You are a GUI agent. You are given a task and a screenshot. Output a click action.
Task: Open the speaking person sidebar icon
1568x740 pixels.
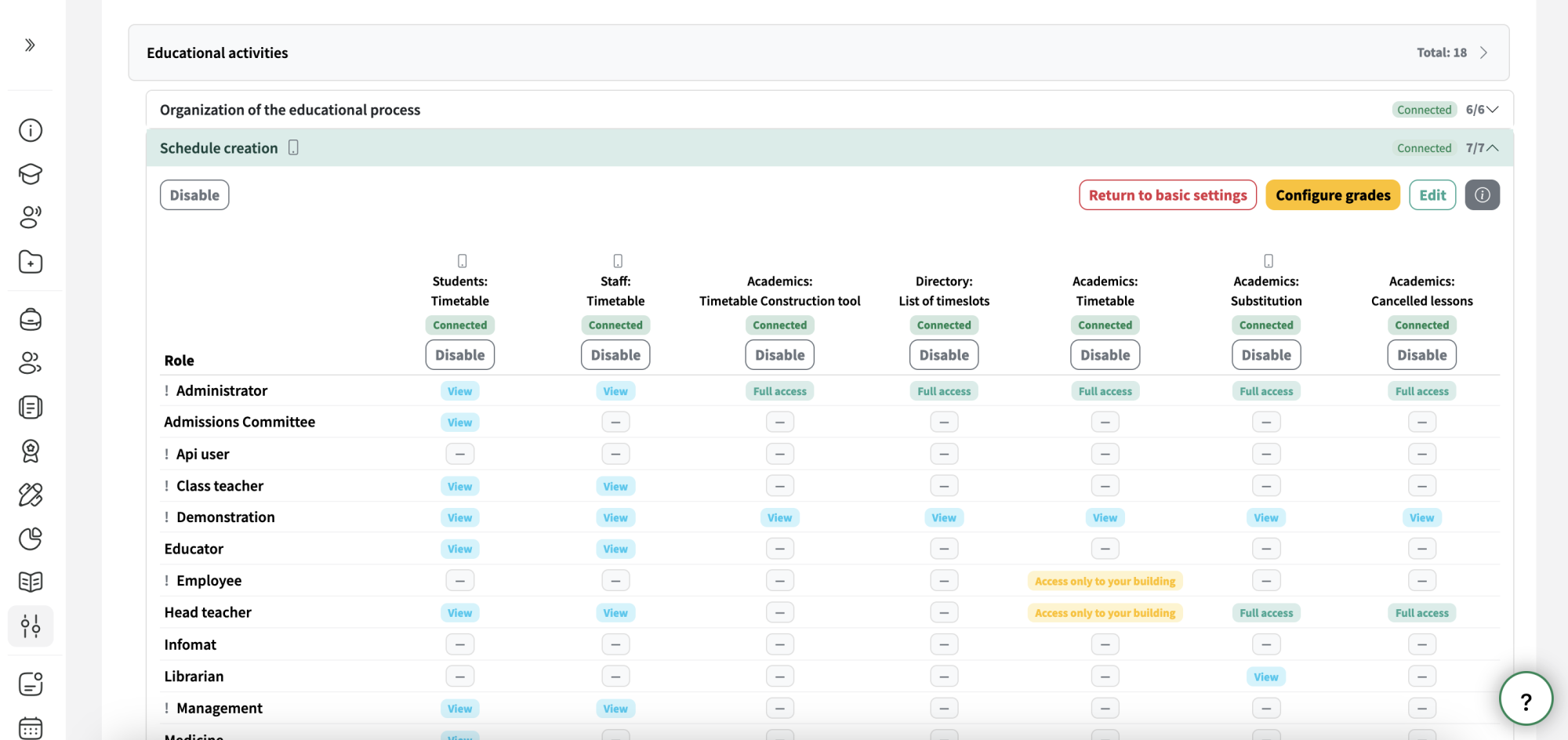tap(31, 217)
